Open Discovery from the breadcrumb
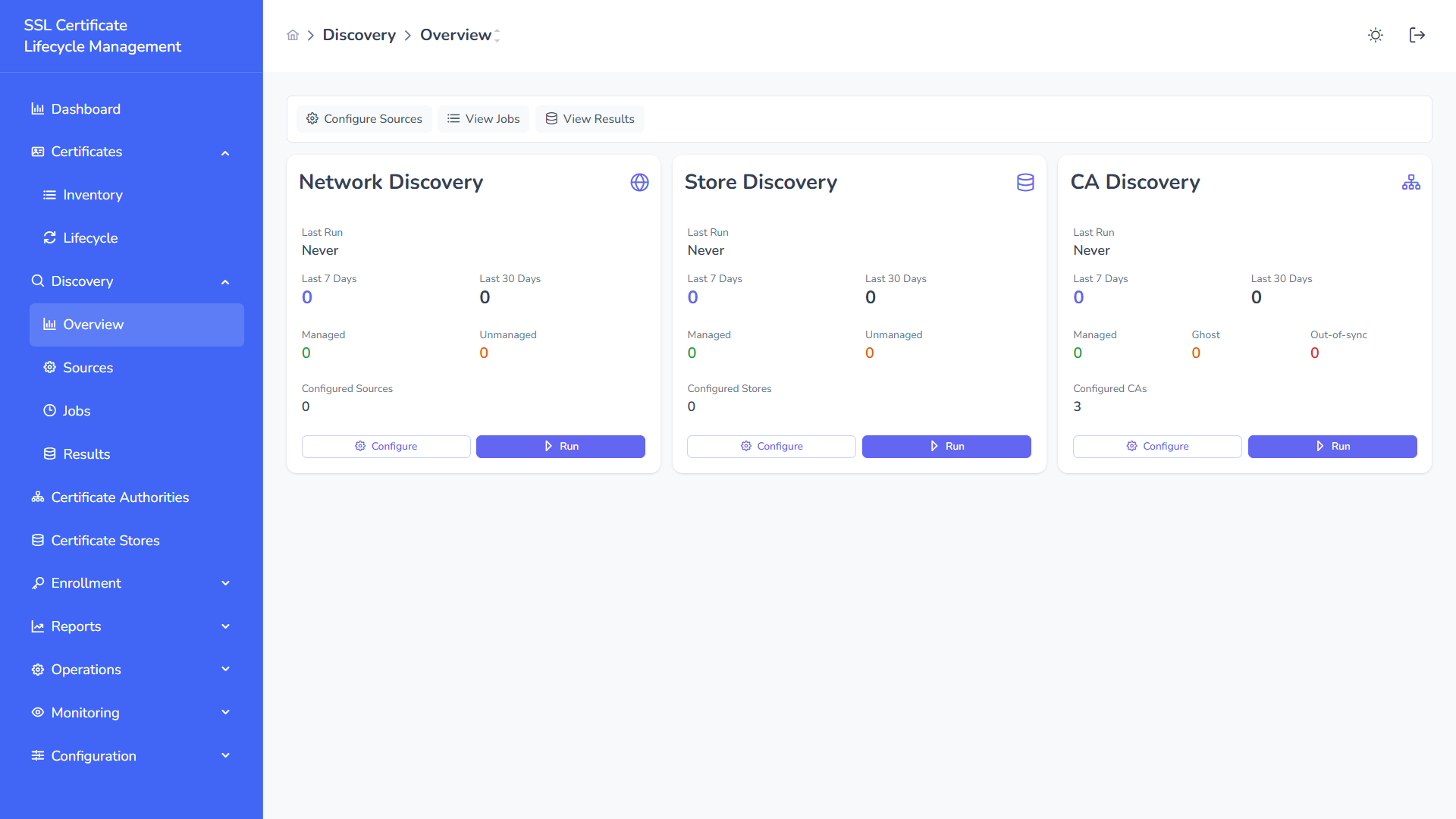 pos(359,35)
